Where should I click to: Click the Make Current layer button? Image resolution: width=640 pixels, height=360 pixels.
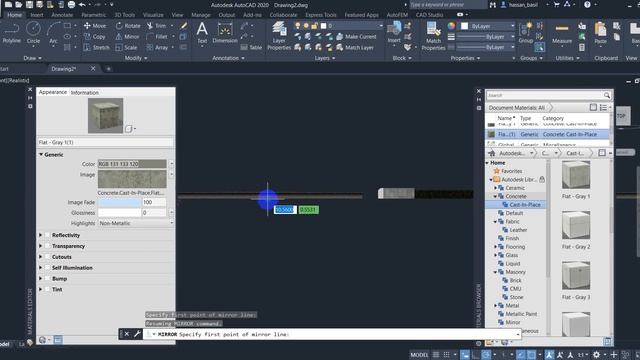coord(356,37)
